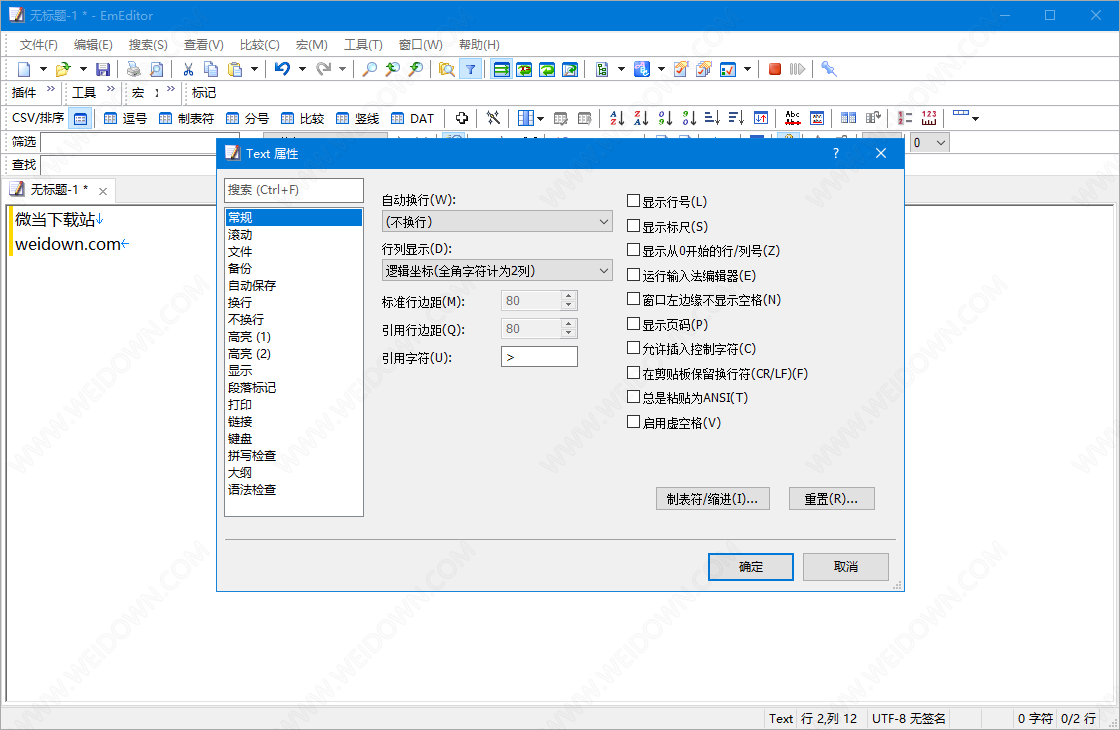The width and height of the screenshot is (1120, 730).
Task: Expand the Undo history dropdown arrow
Action: 302,69
